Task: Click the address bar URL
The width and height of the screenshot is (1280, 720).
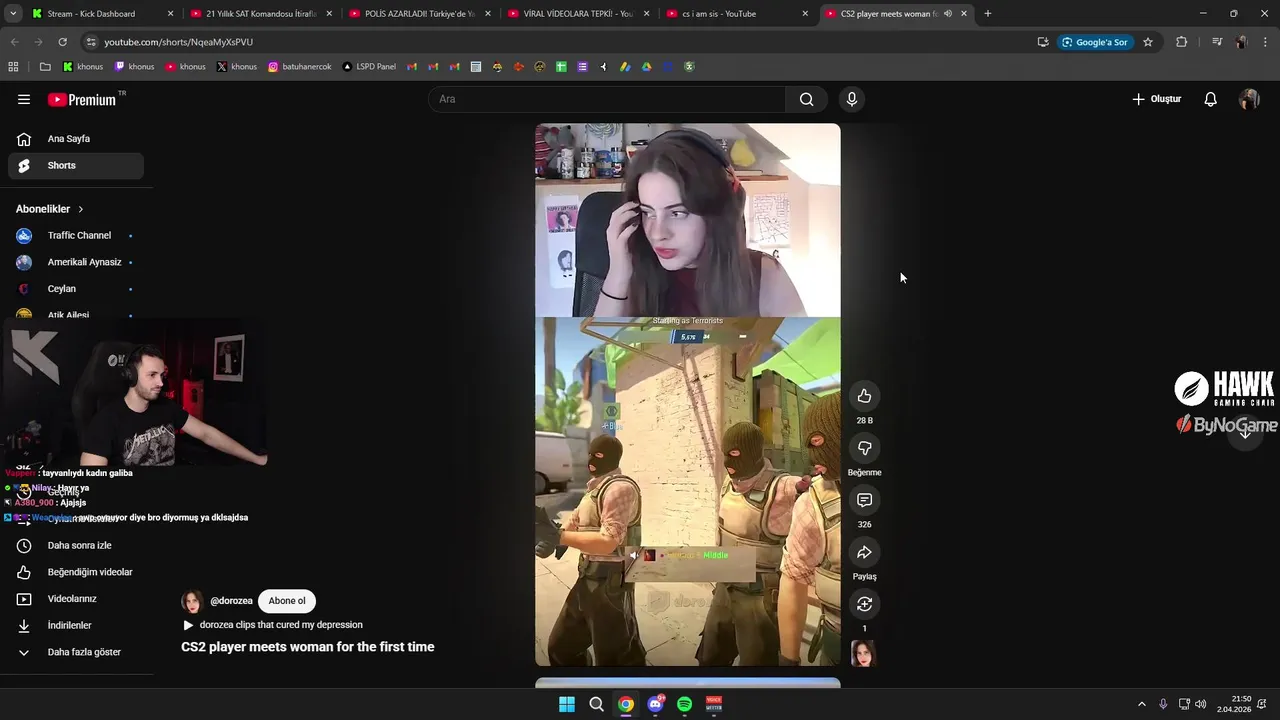Action: tap(179, 42)
